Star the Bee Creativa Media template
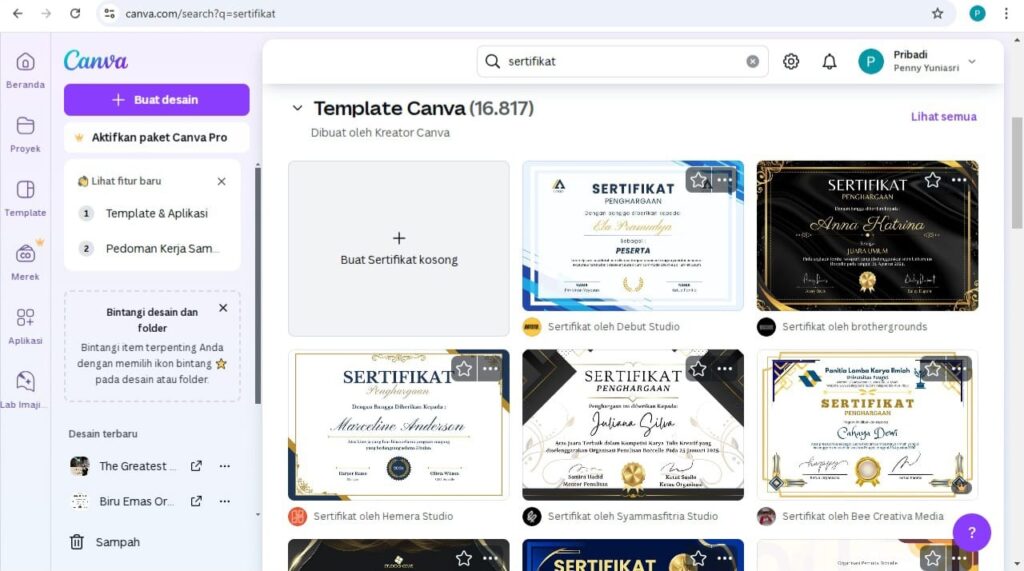This screenshot has height=571, width=1024. (x=933, y=369)
